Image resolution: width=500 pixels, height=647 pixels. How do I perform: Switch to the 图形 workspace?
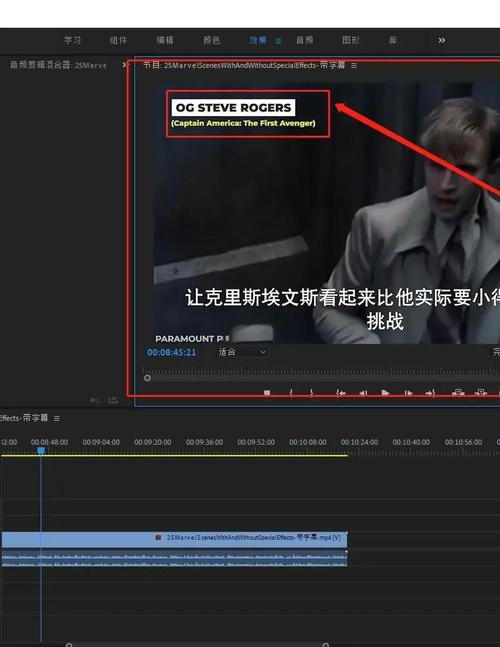point(351,40)
